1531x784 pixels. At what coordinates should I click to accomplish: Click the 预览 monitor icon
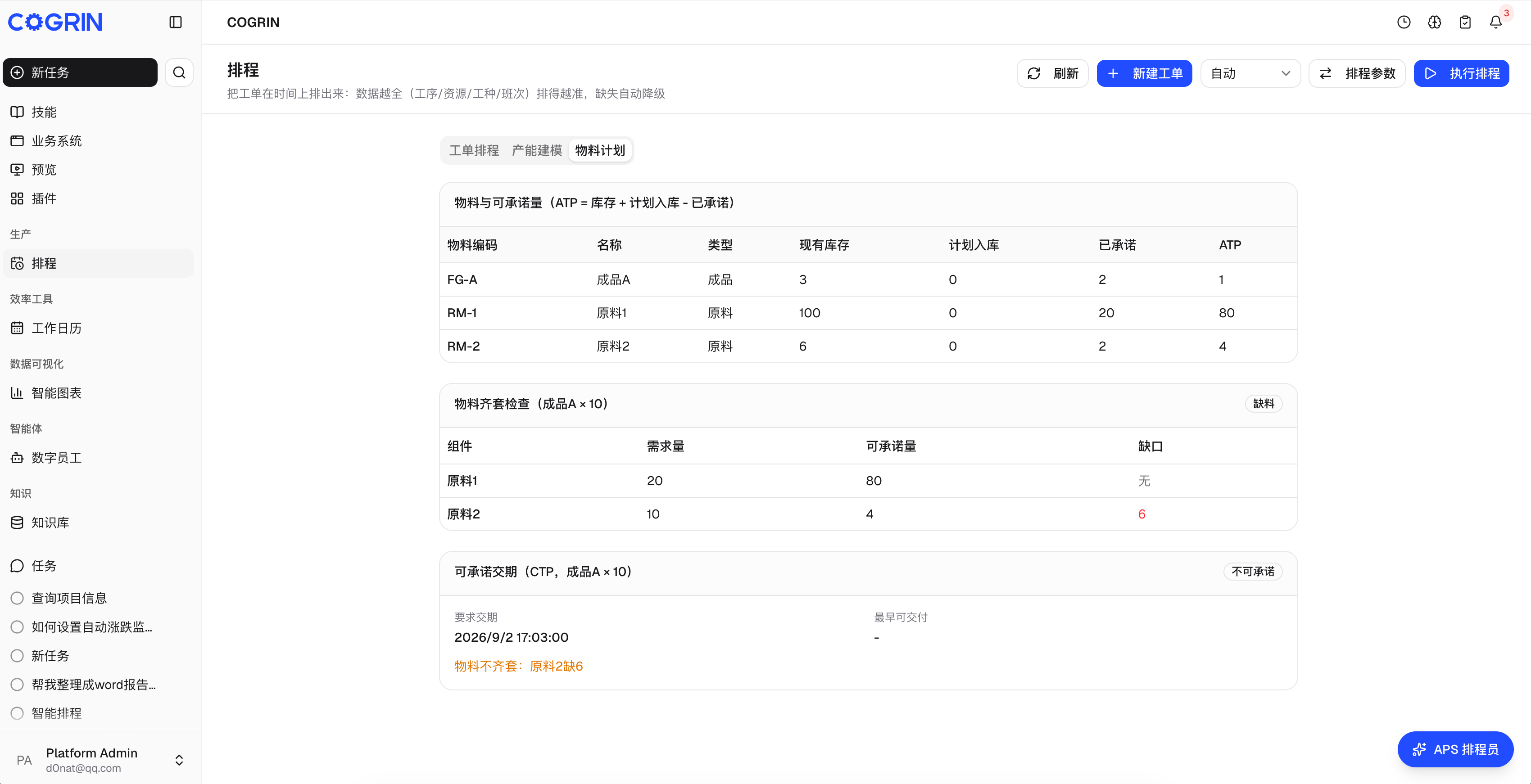pyautogui.click(x=17, y=170)
